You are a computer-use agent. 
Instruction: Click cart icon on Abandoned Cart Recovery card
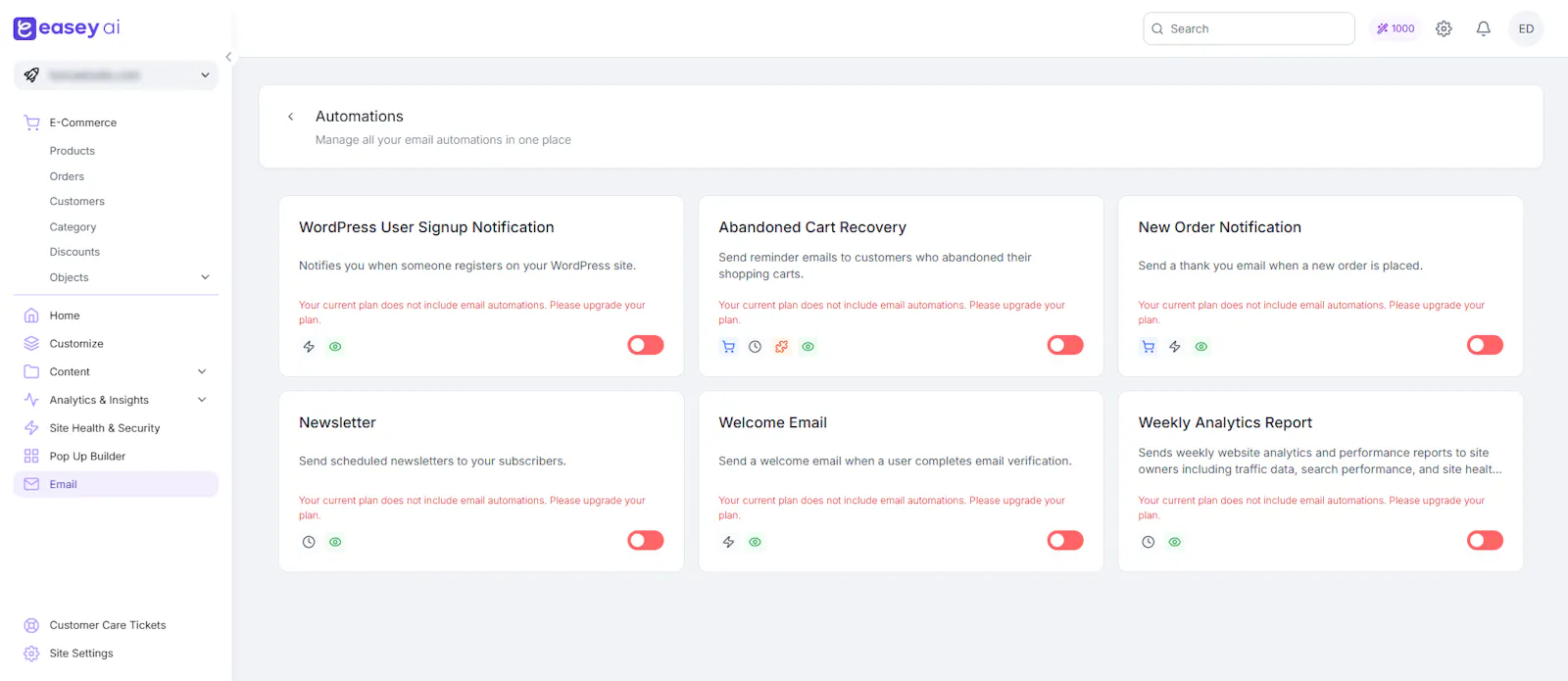[728, 347]
